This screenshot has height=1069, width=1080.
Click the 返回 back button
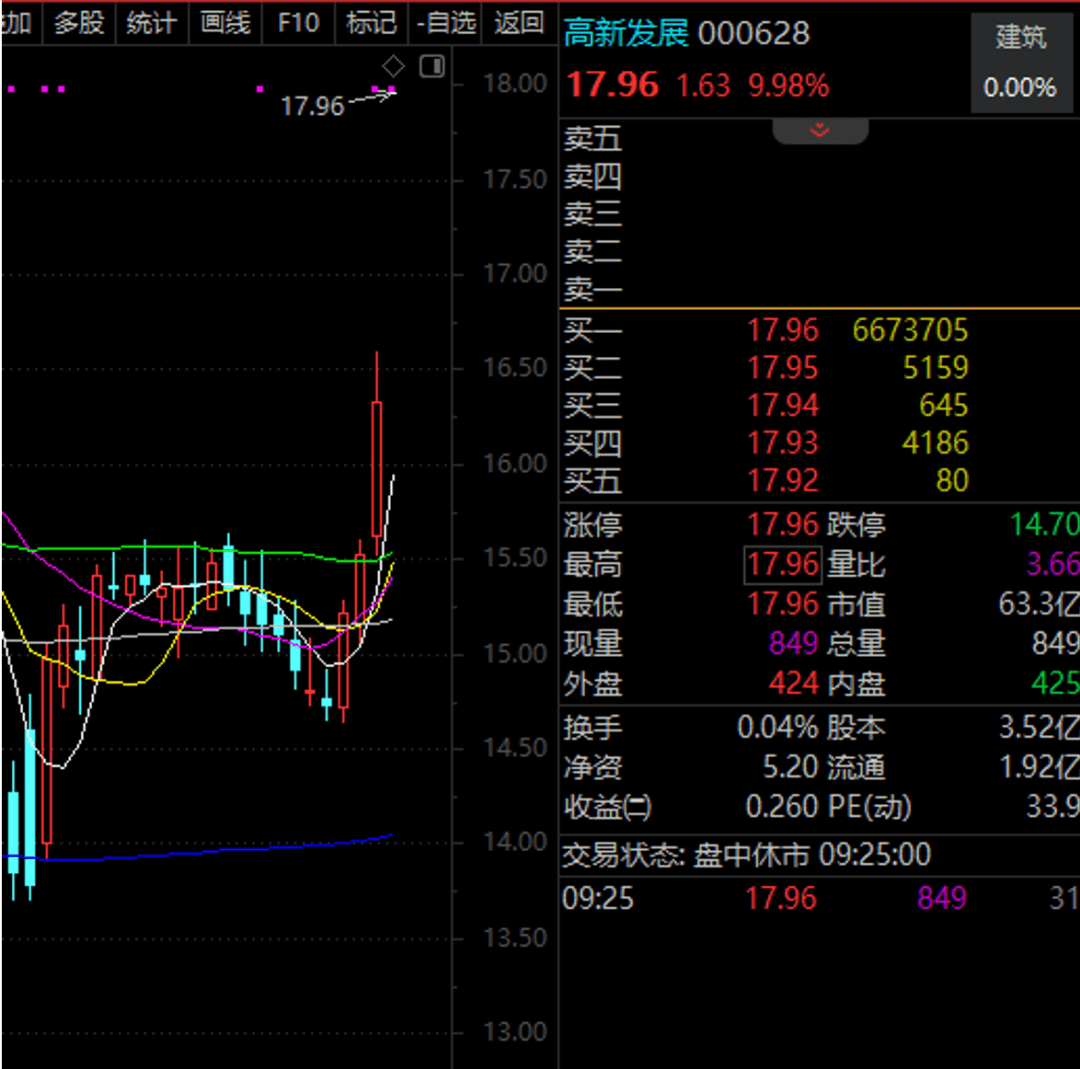519,22
